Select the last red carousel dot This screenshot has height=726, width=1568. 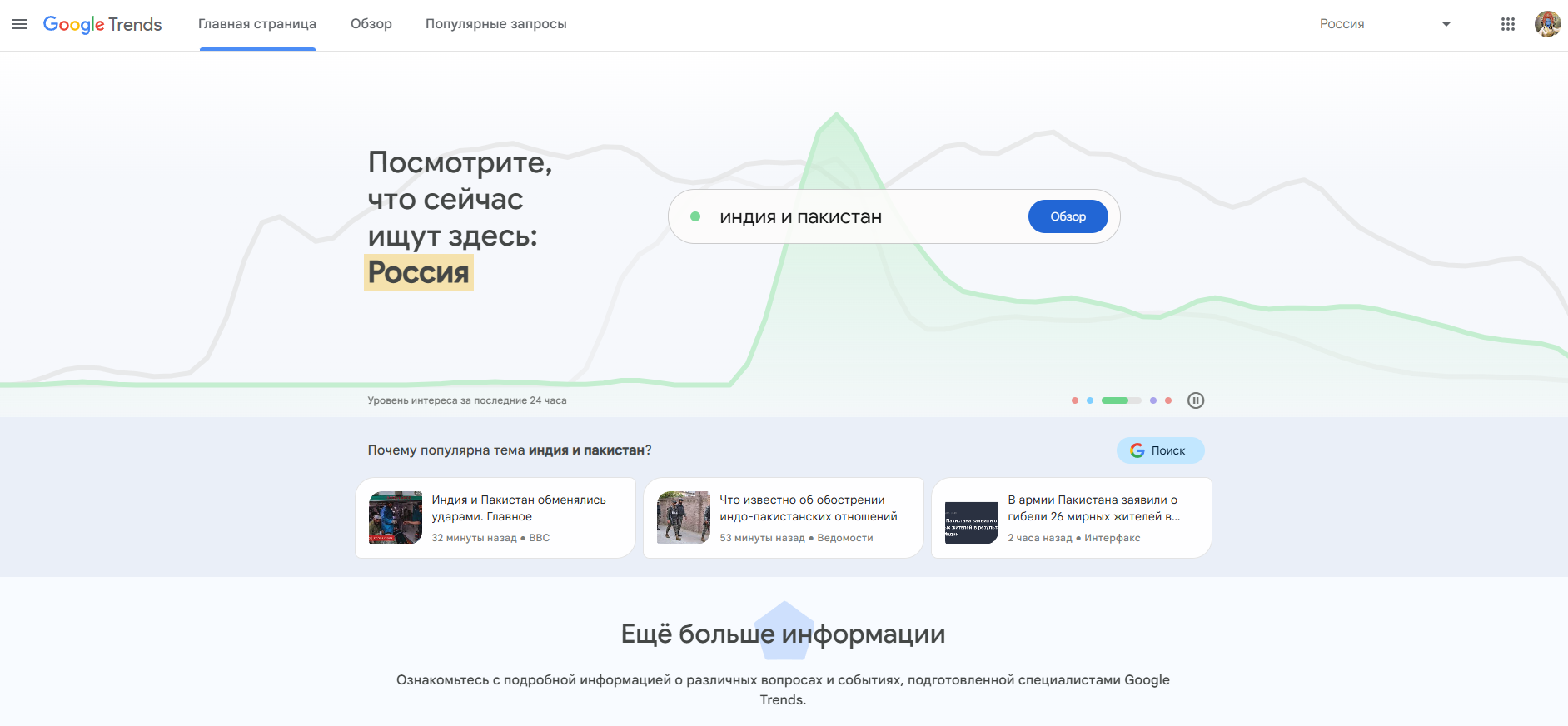(x=1168, y=400)
